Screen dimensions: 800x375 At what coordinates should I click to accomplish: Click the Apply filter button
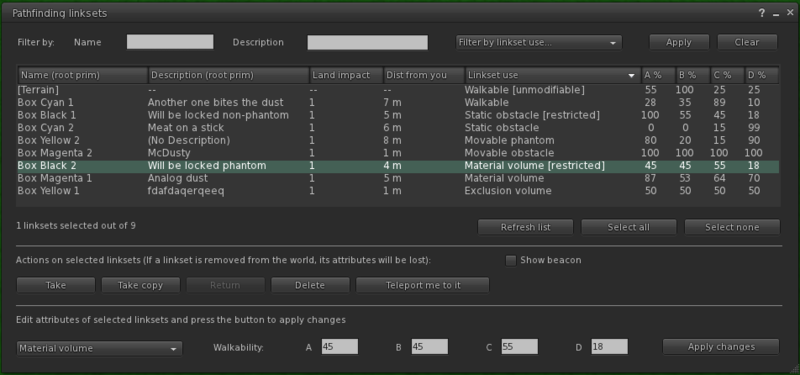679,42
